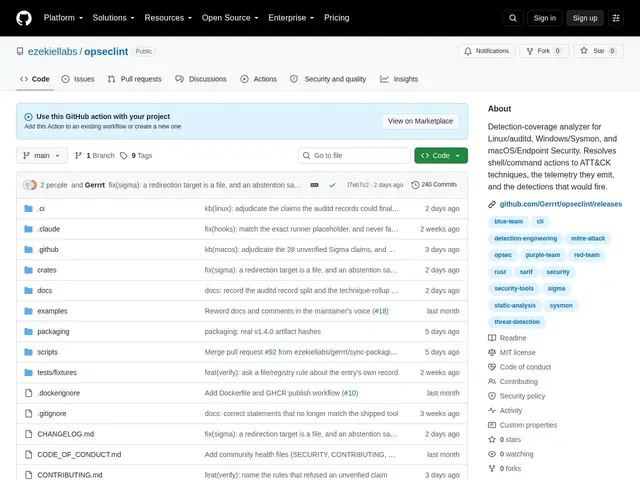Open the ezekiellabs owner link
Viewport: 640px width, 480px height.
coord(52,51)
